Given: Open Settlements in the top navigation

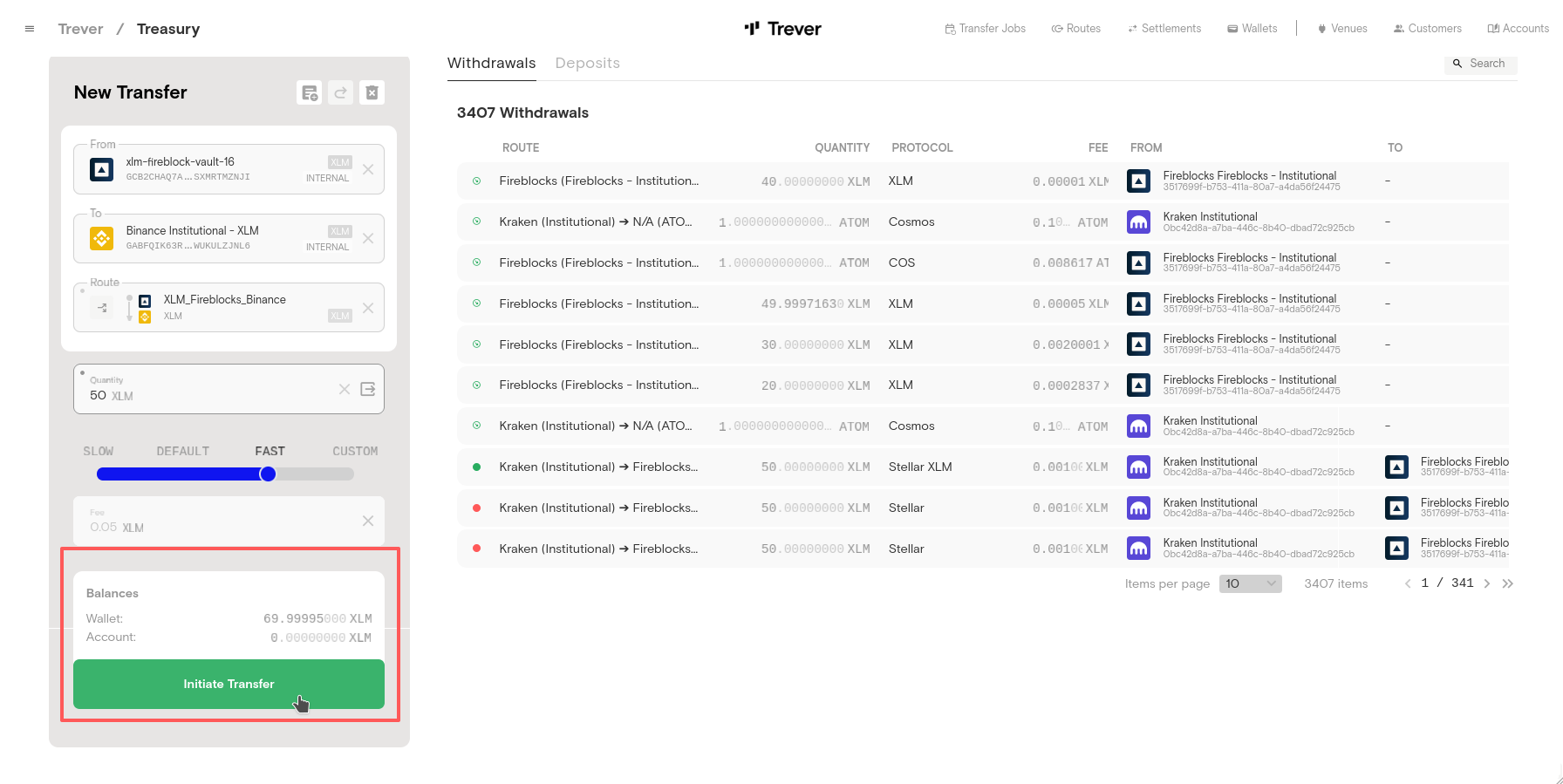Looking at the screenshot, I should (x=1164, y=29).
